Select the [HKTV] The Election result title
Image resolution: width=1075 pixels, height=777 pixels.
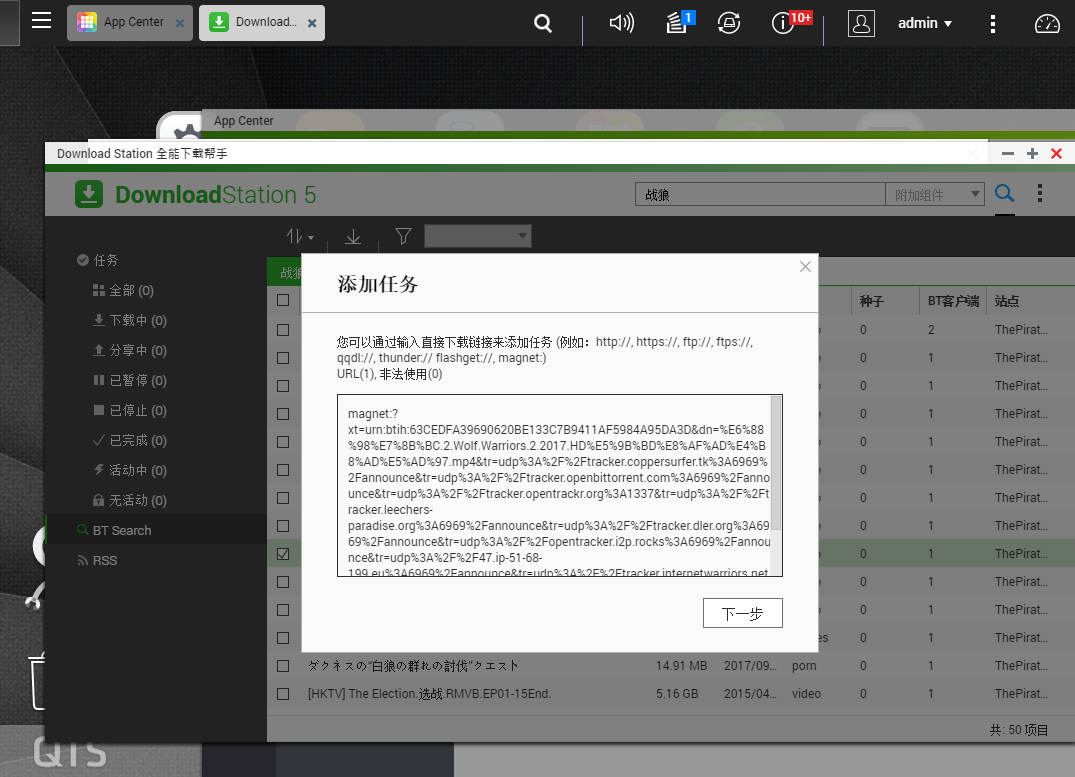(429, 694)
